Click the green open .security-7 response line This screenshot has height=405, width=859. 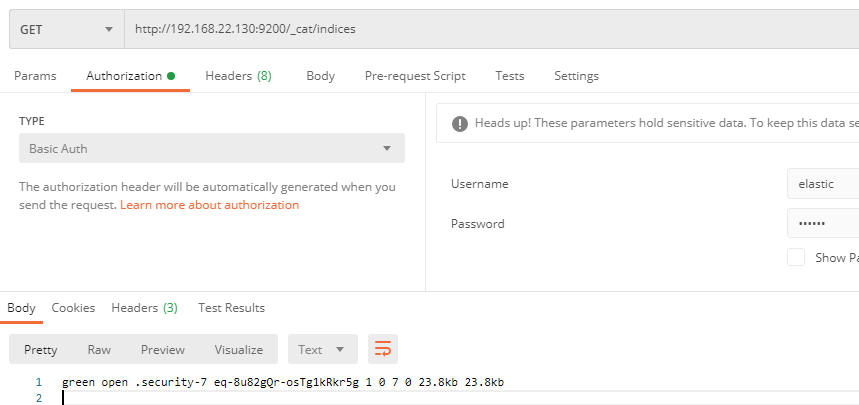click(283, 383)
